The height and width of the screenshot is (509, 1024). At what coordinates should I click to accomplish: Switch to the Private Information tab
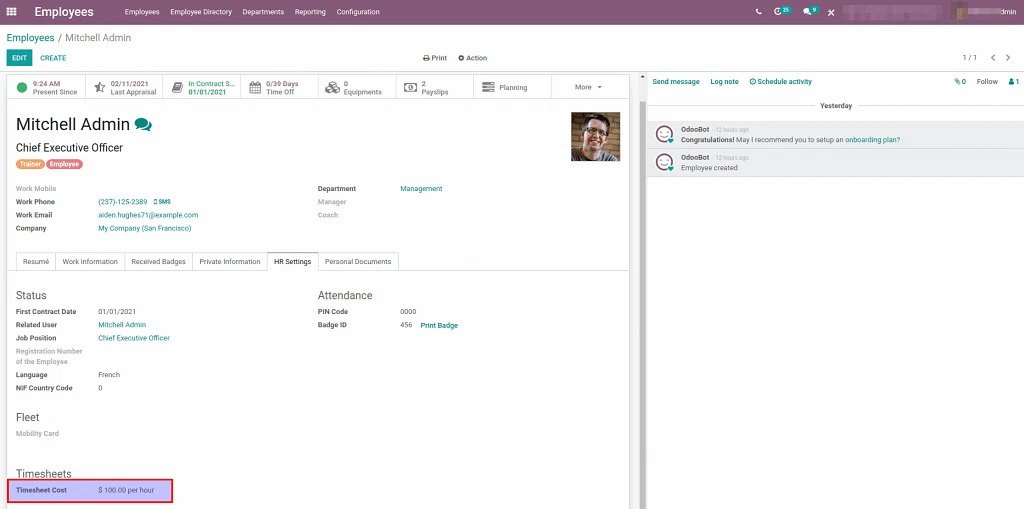coord(230,261)
